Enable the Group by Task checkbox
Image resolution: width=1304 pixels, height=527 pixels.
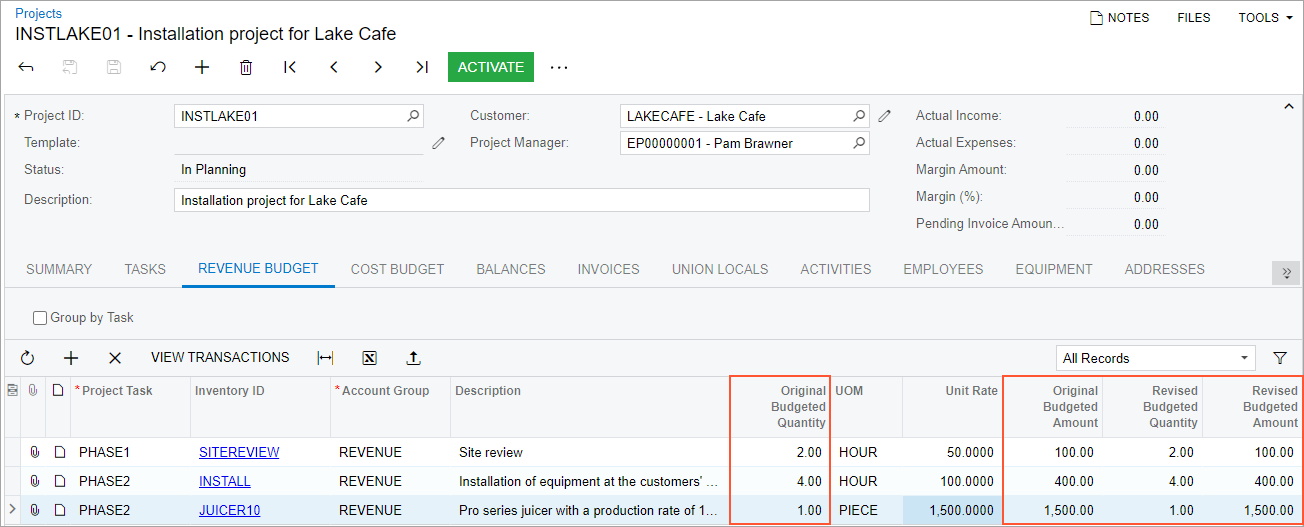[40, 318]
